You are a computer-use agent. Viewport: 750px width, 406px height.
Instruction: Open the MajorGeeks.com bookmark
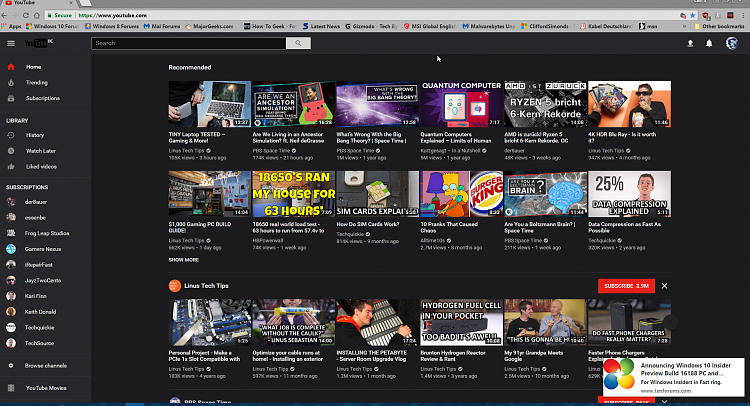209,26
